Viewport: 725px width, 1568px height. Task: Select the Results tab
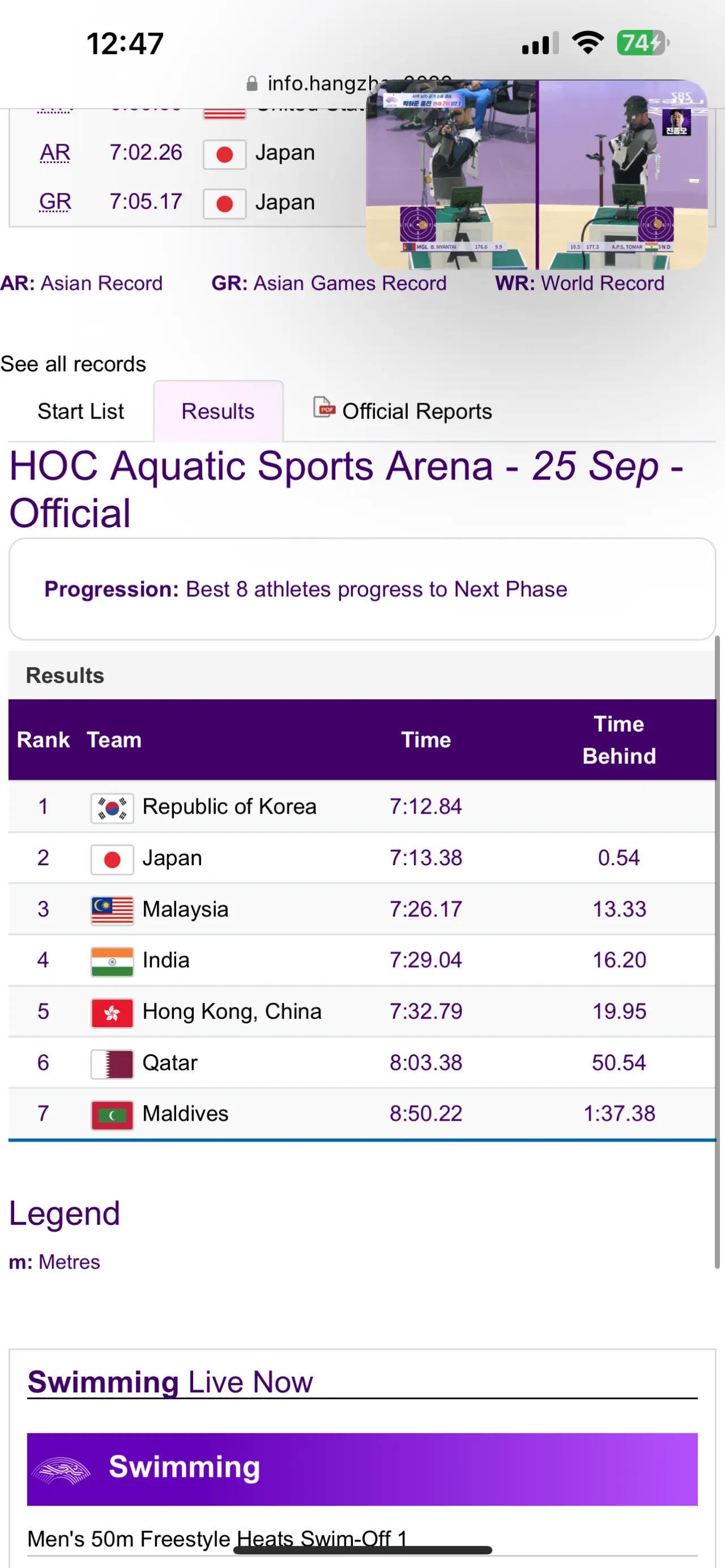click(218, 412)
